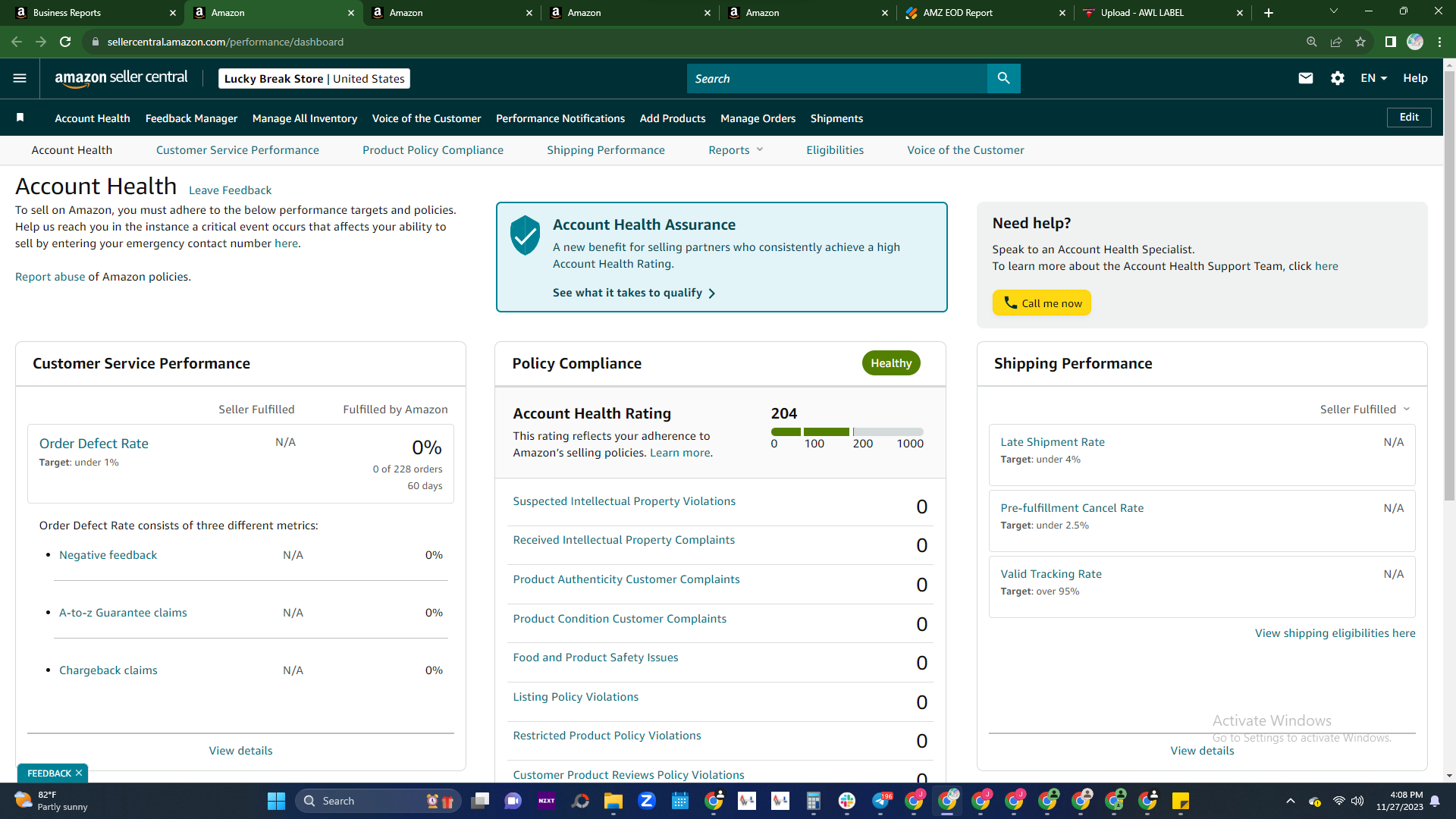The image size is (1456, 819).
Task: Click the phone icon on Call me now
Action: (1010, 303)
